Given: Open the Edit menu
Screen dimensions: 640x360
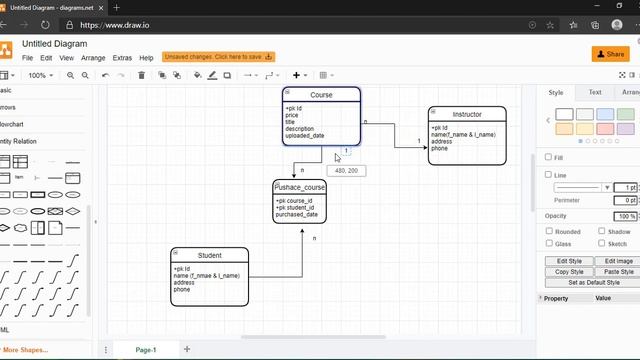Looking at the screenshot, I should tap(46, 58).
